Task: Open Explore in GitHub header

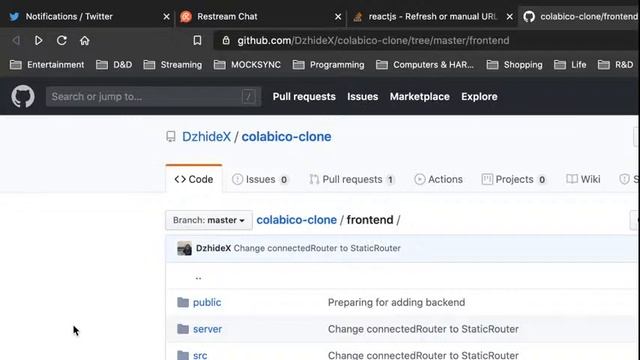Action: [x=479, y=97]
